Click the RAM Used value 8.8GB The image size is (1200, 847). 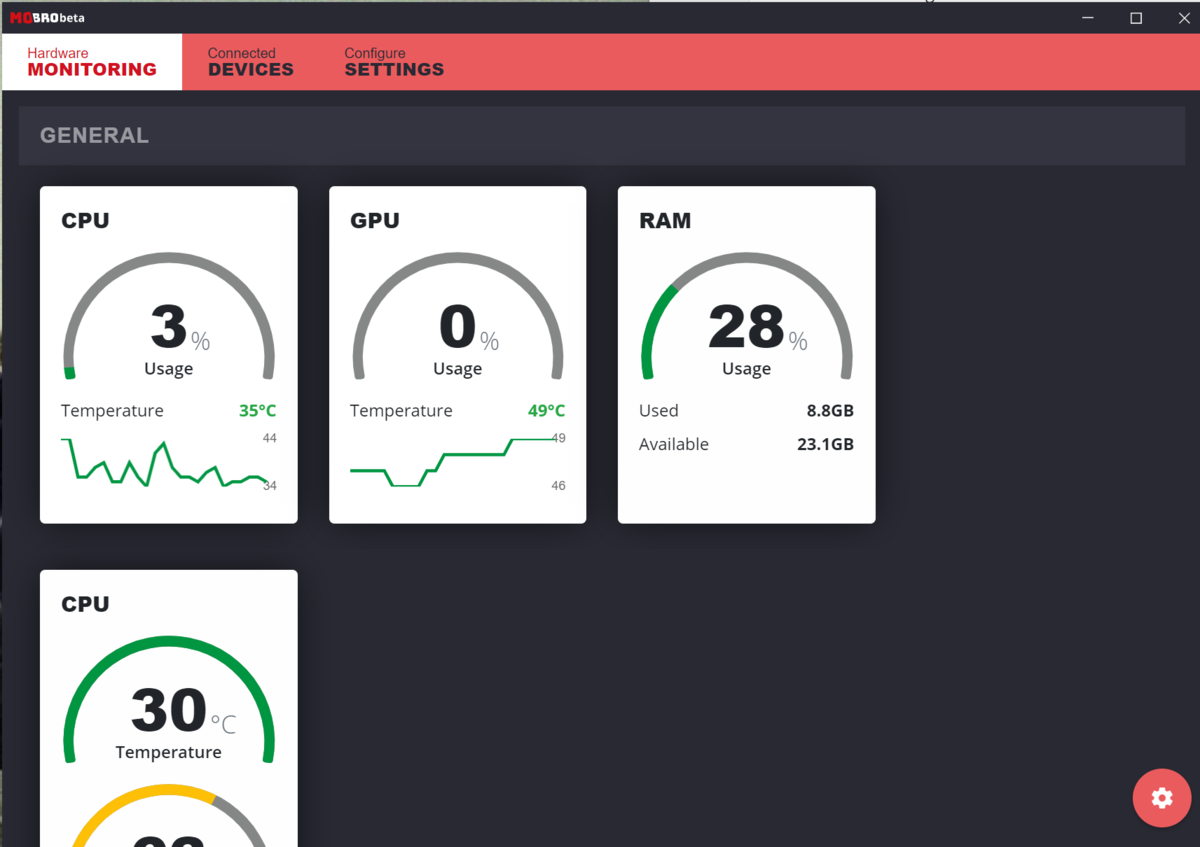pos(830,411)
